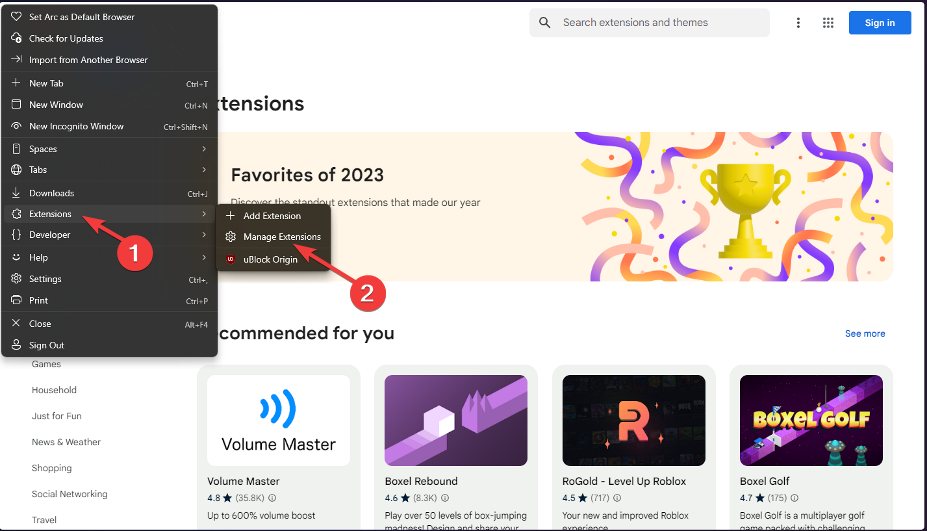Click the New Incognito Window icon
Screen dimensions: 927x531
pyautogui.click(x=17, y=126)
